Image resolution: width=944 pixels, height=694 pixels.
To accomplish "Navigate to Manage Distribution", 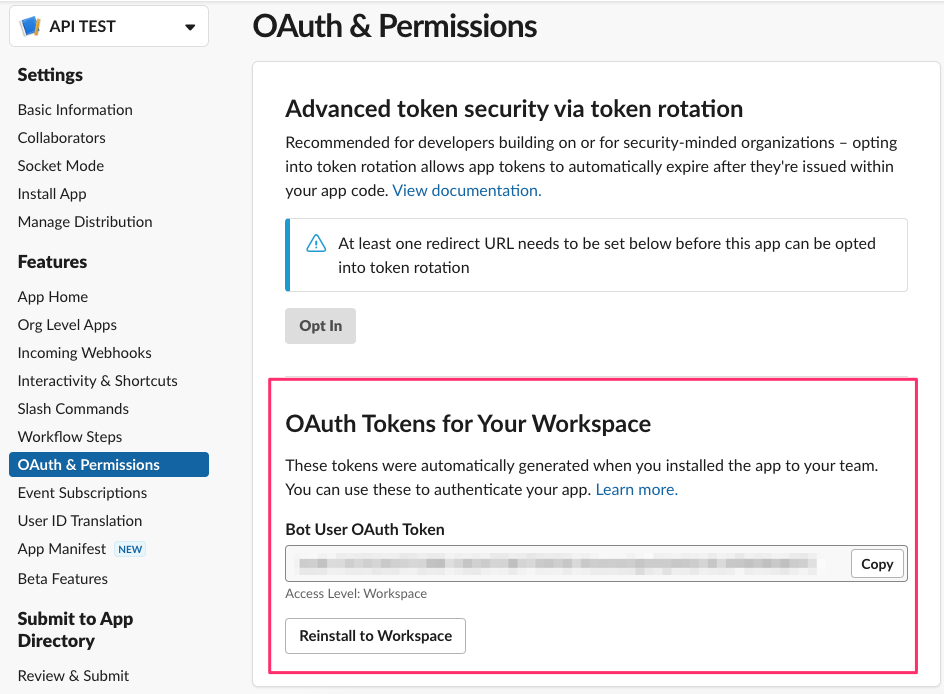I will click(x=85, y=222).
